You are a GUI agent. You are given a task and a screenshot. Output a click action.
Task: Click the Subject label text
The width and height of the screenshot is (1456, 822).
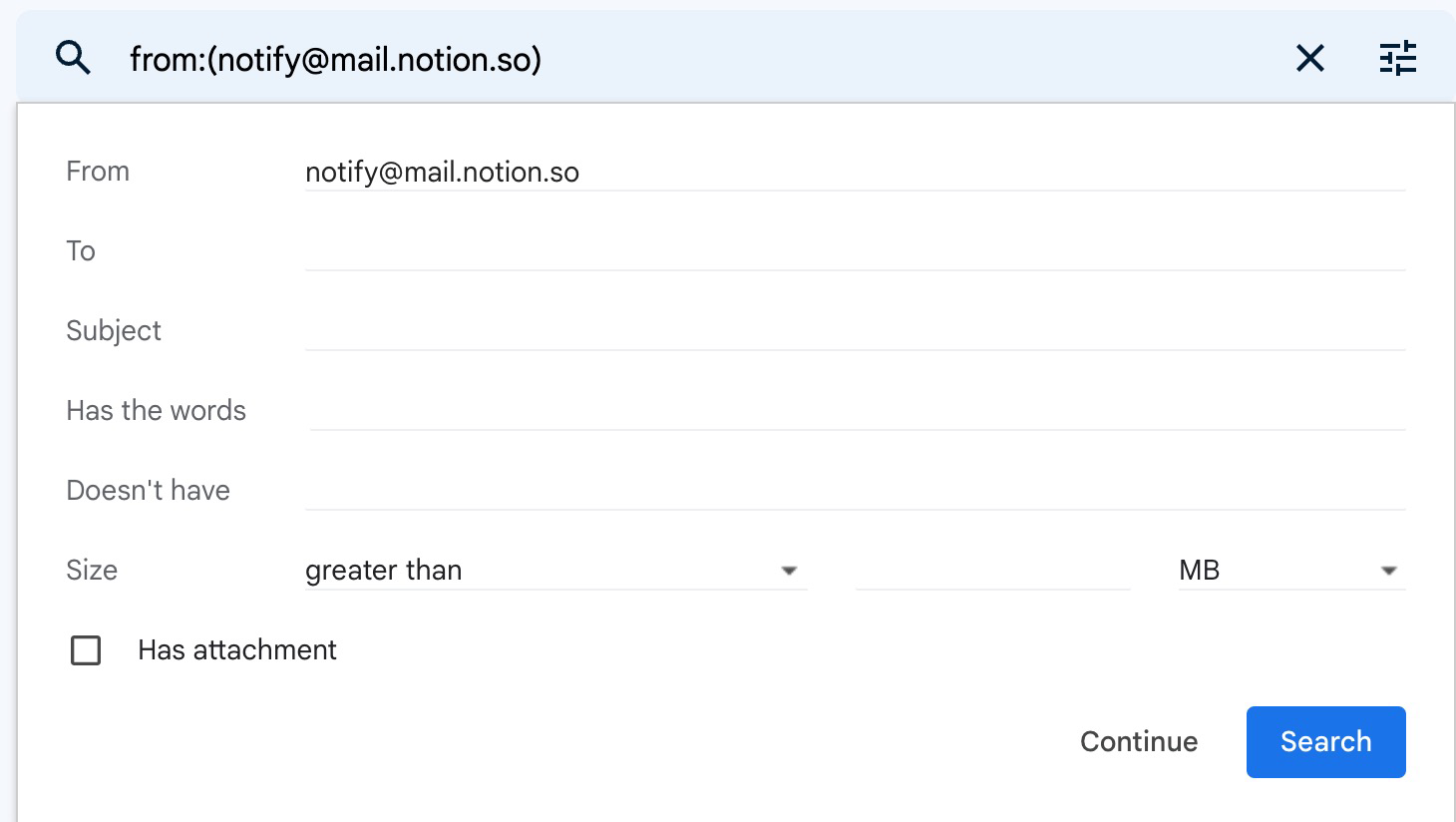point(114,331)
